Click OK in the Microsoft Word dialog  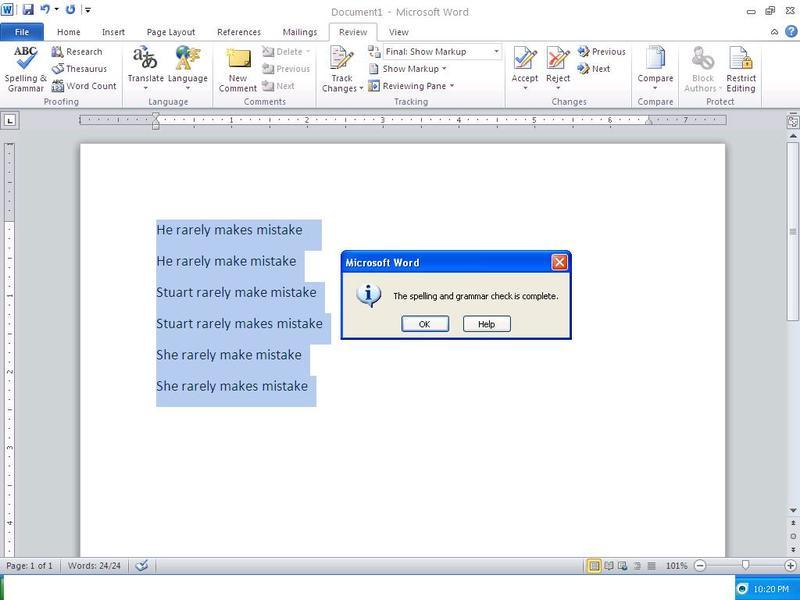click(x=425, y=323)
